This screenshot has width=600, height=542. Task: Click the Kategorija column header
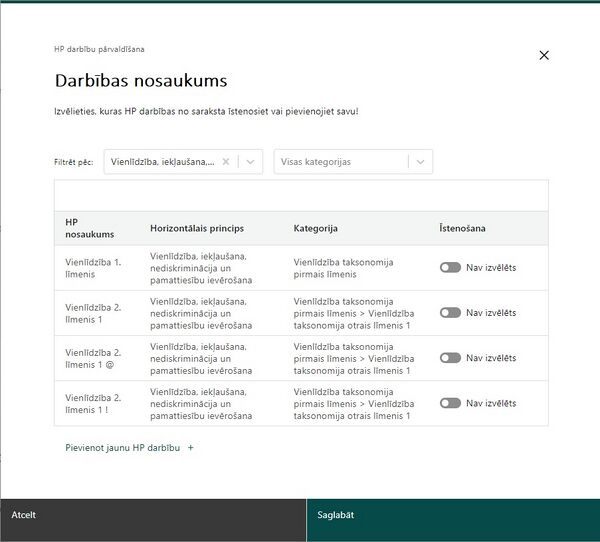tap(315, 228)
